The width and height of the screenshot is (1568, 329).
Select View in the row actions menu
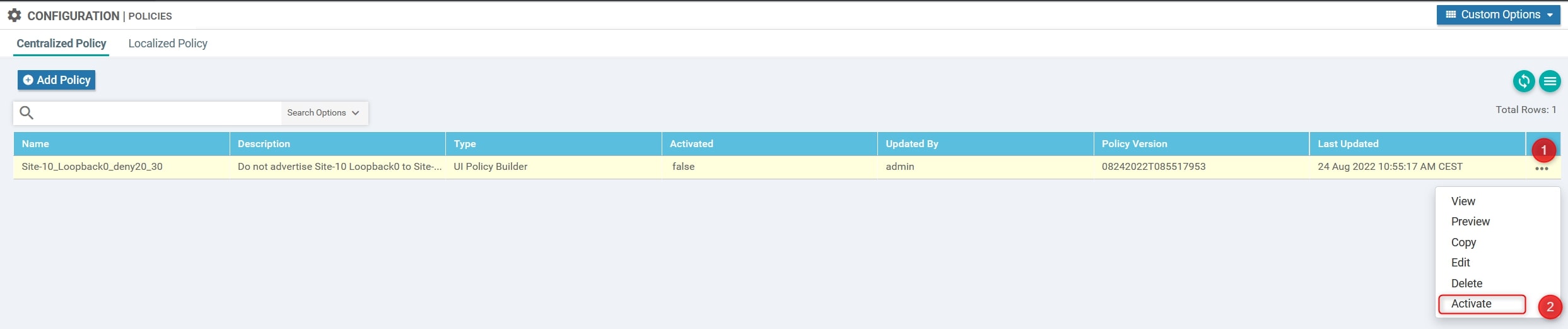1463,201
